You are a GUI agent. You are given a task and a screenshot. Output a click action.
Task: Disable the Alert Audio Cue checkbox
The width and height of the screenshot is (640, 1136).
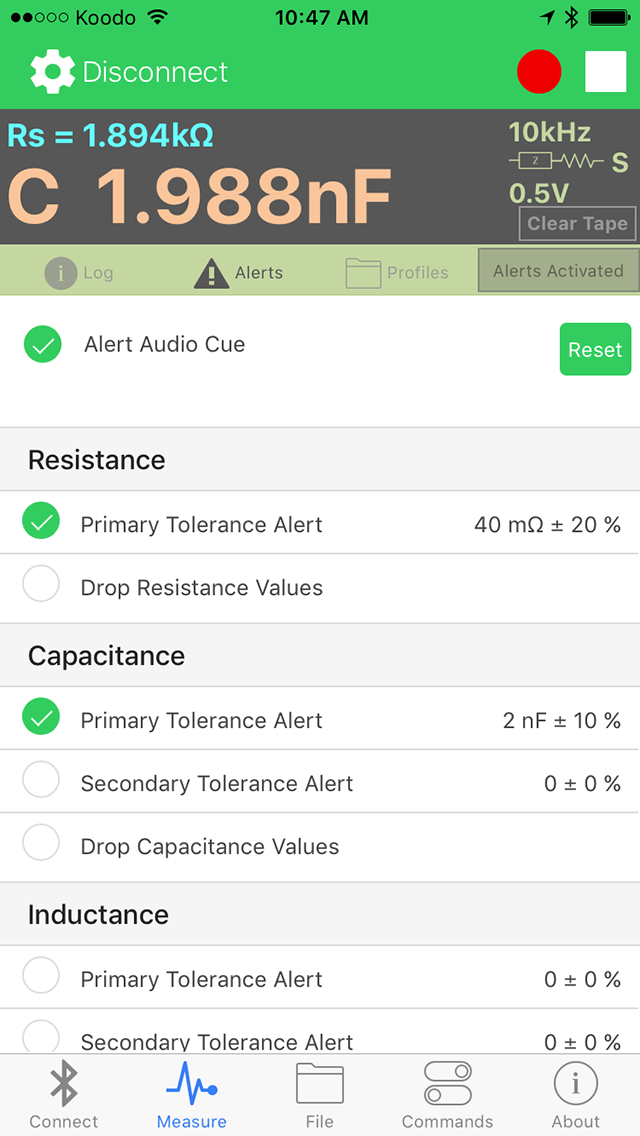pos(43,345)
